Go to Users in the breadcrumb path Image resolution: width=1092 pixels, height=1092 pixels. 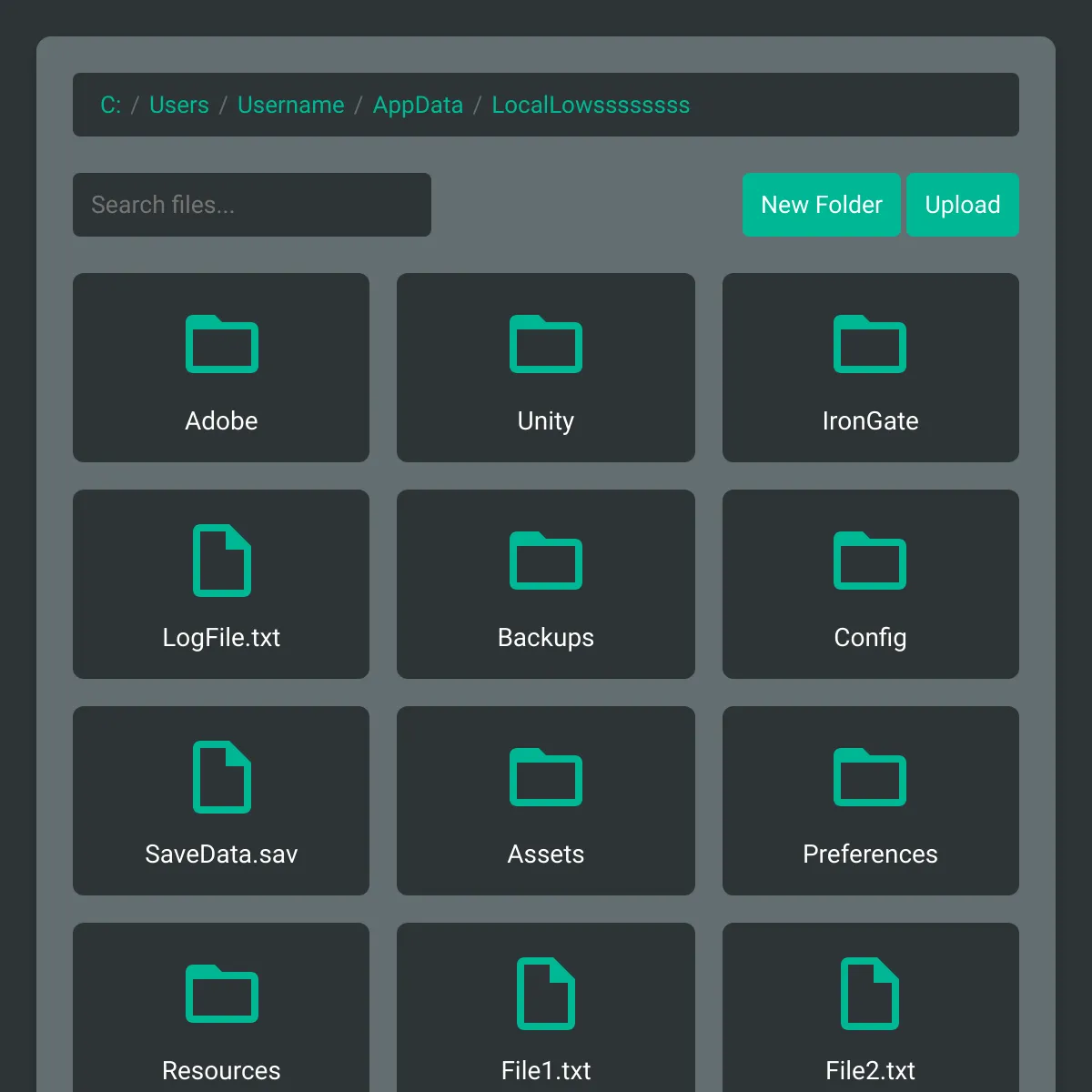point(179,105)
